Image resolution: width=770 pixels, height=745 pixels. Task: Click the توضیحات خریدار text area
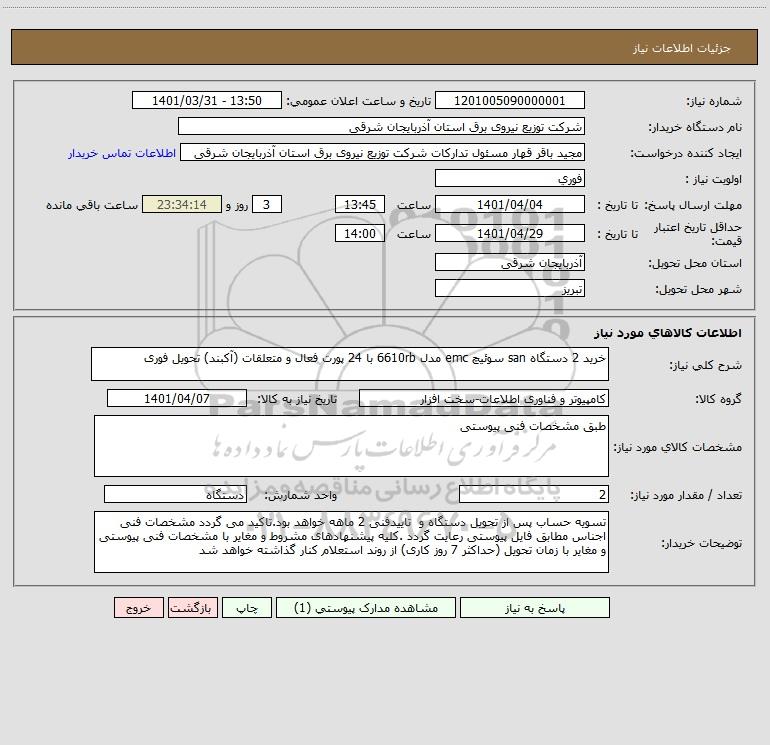pos(351,542)
